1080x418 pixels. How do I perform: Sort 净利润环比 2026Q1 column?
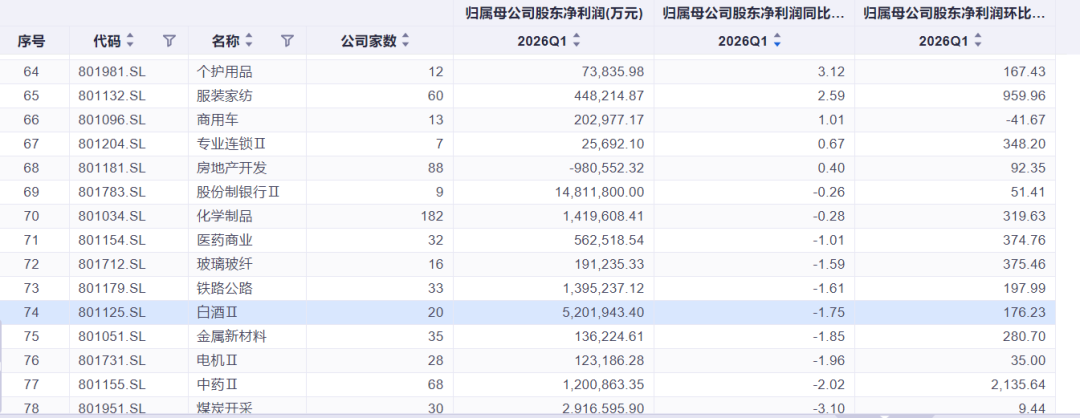tap(977, 41)
